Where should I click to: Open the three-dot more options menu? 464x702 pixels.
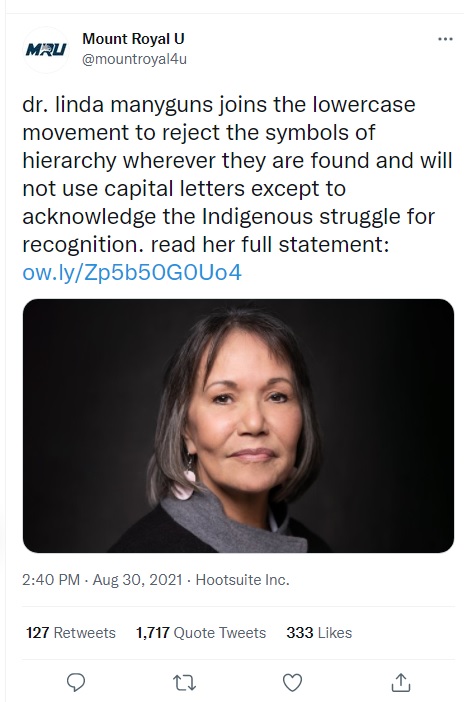445,39
